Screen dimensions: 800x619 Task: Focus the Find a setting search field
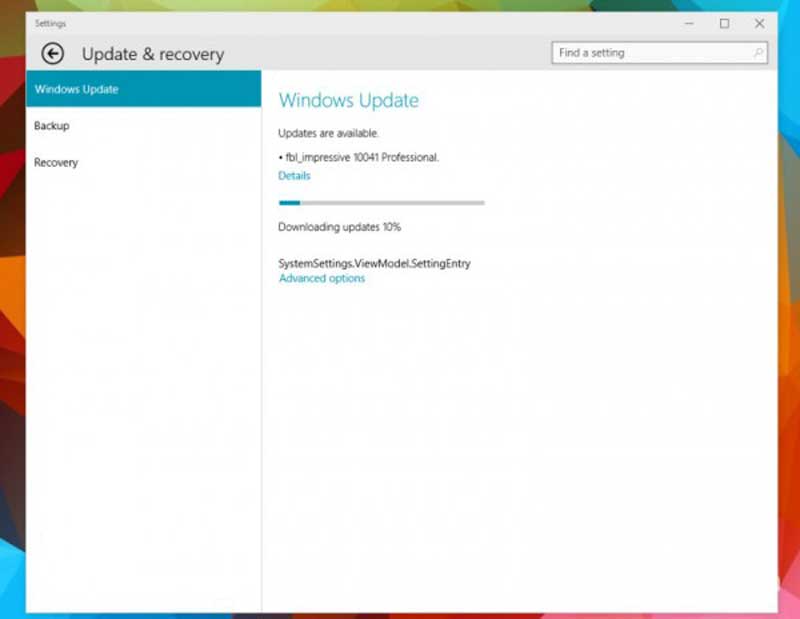coord(659,53)
